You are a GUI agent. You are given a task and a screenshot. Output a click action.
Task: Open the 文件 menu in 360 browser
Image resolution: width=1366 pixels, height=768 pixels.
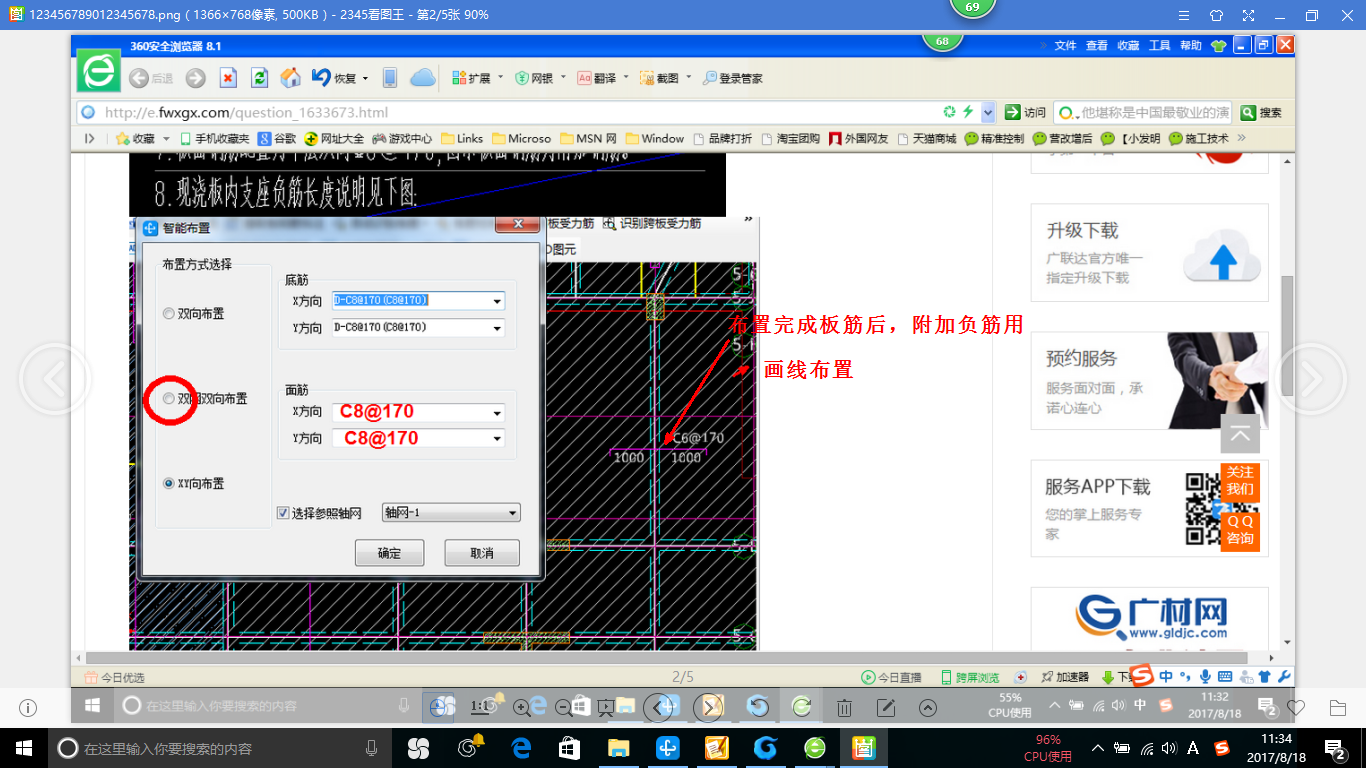1065,45
